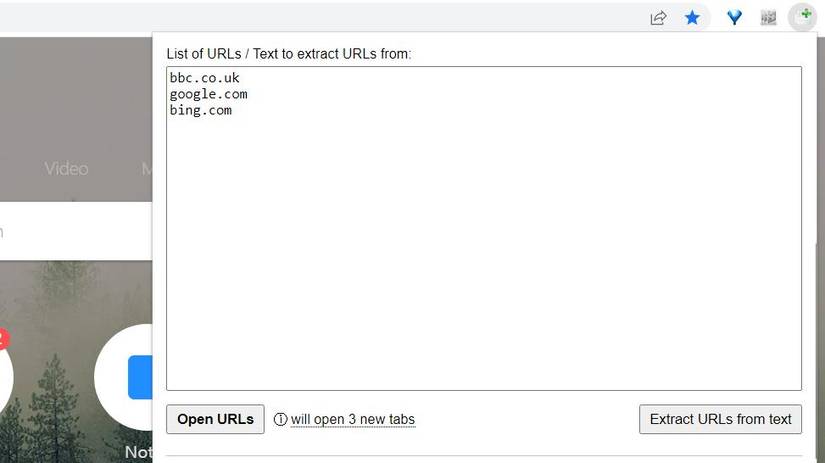825x463 pixels.
Task: Click the share page icon
Action: pyautogui.click(x=658, y=18)
